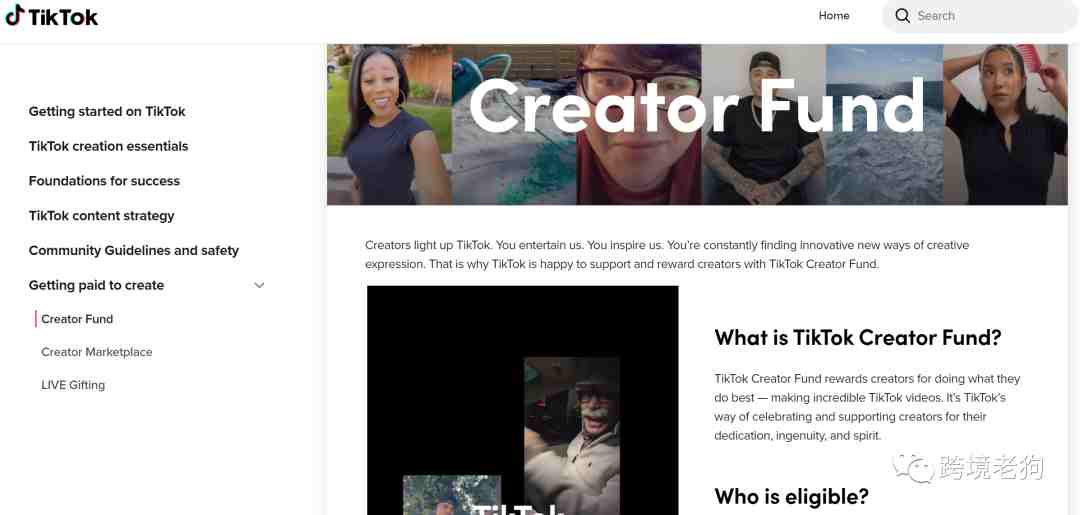Click the WeChat watermark icon

(x=914, y=468)
